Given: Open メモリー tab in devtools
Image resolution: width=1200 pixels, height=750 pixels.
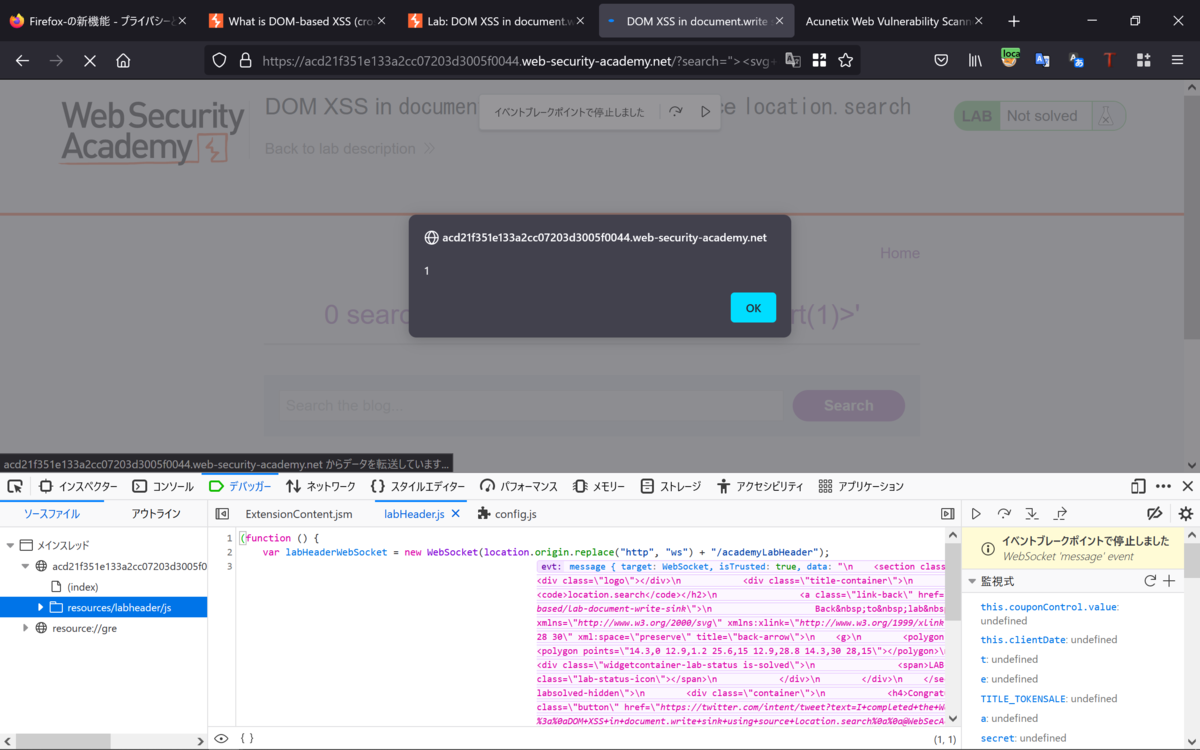Looking at the screenshot, I should tap(599, 486).
